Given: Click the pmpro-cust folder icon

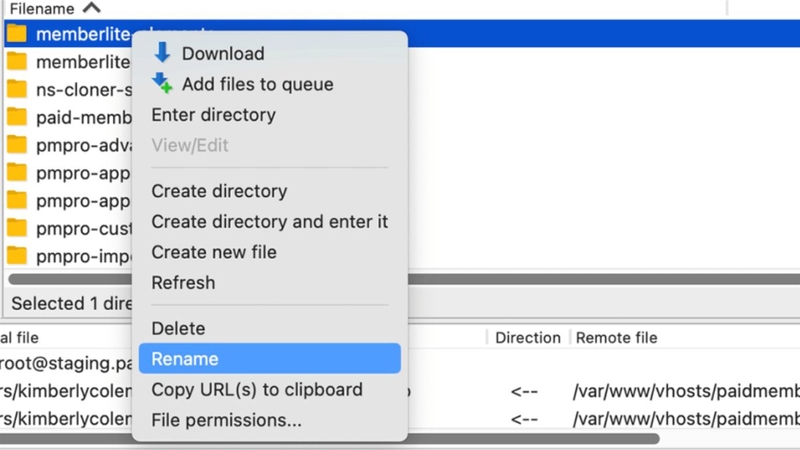Looking at the screenshot, I should (x=17, y=228).
